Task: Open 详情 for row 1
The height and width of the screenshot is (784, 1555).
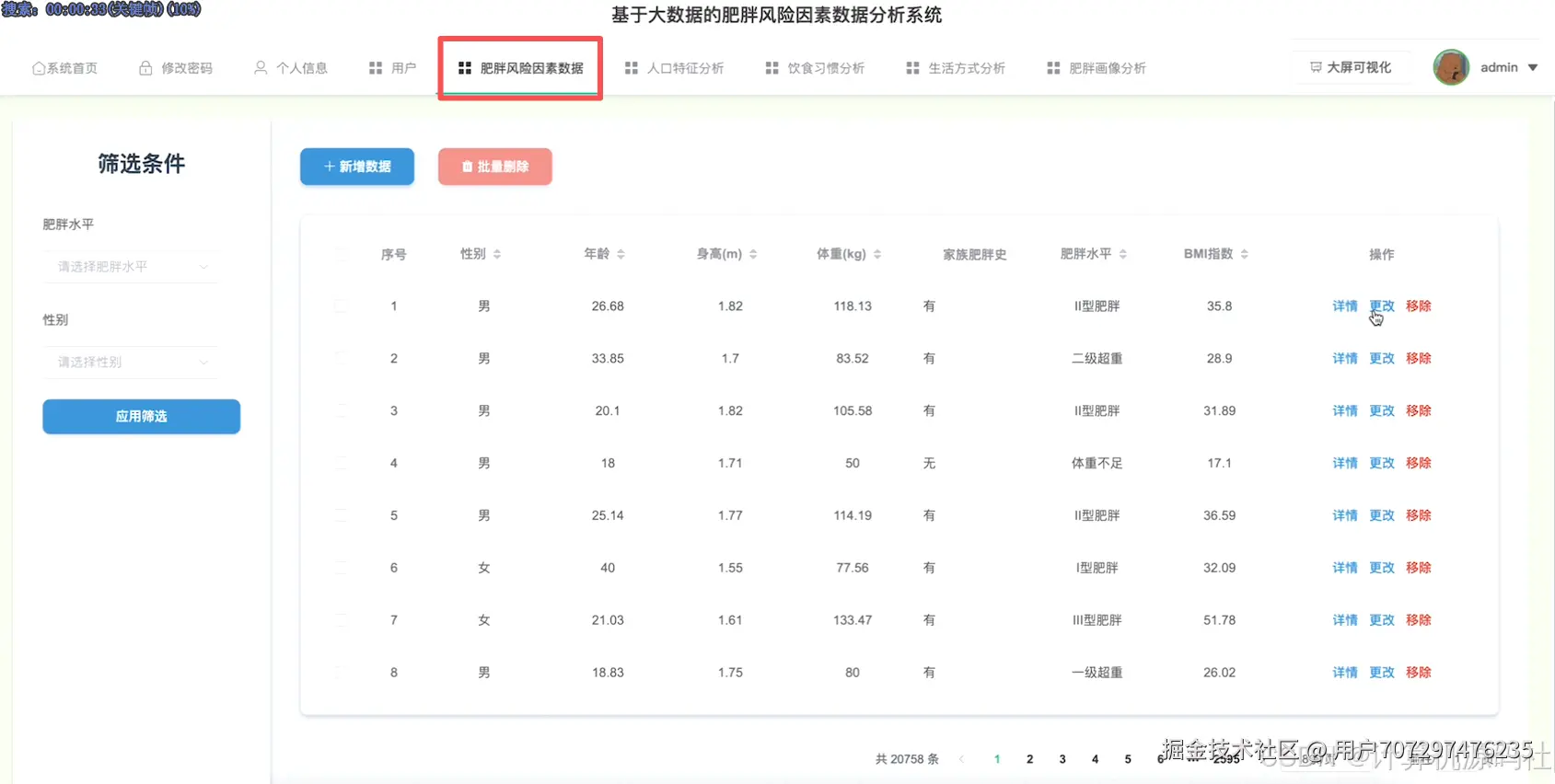Action: pyautogui.click(x=1345, y=306)
